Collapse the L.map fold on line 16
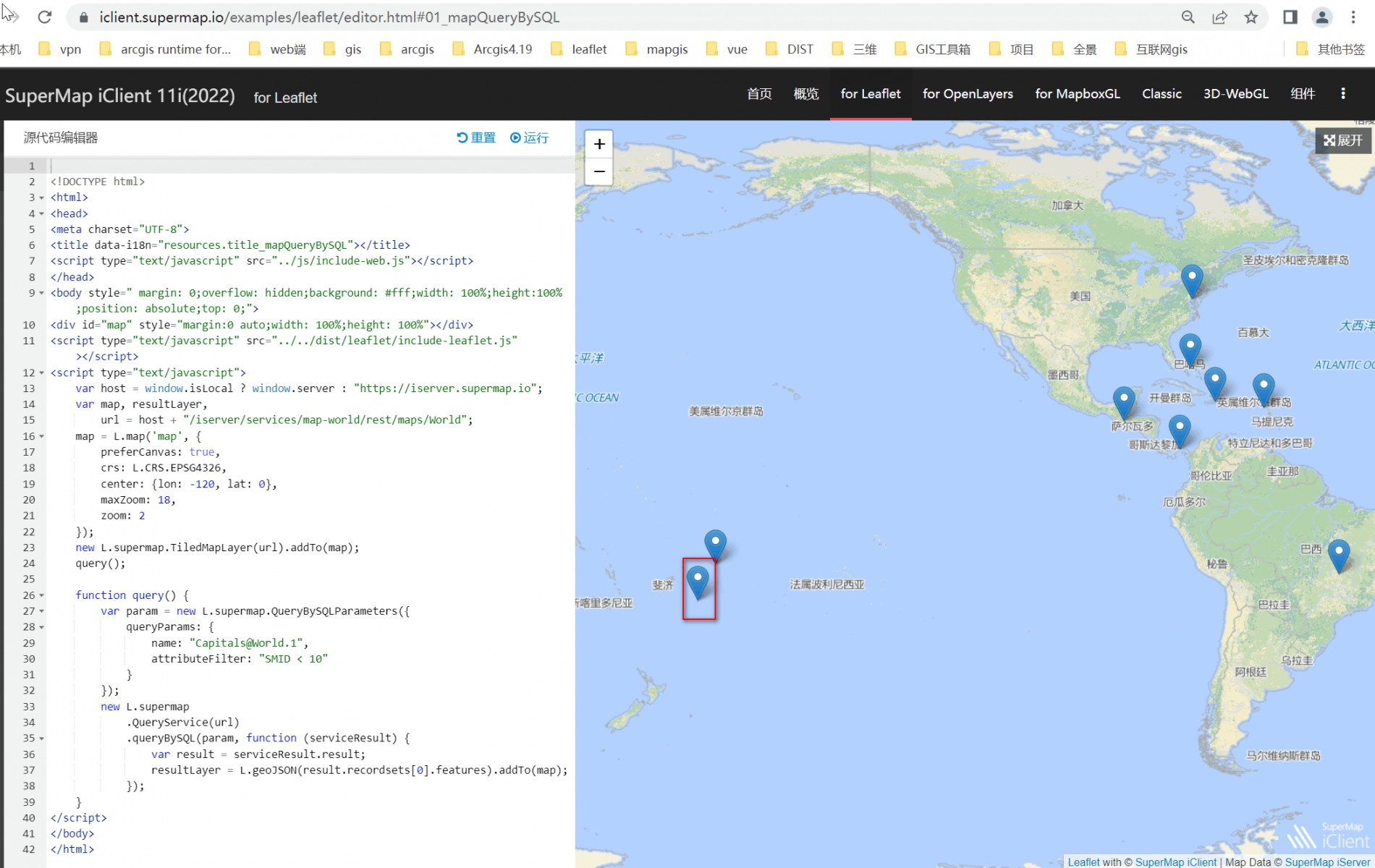The height and width of the screenshot is (868, 1375). click(x=41, y=436)
